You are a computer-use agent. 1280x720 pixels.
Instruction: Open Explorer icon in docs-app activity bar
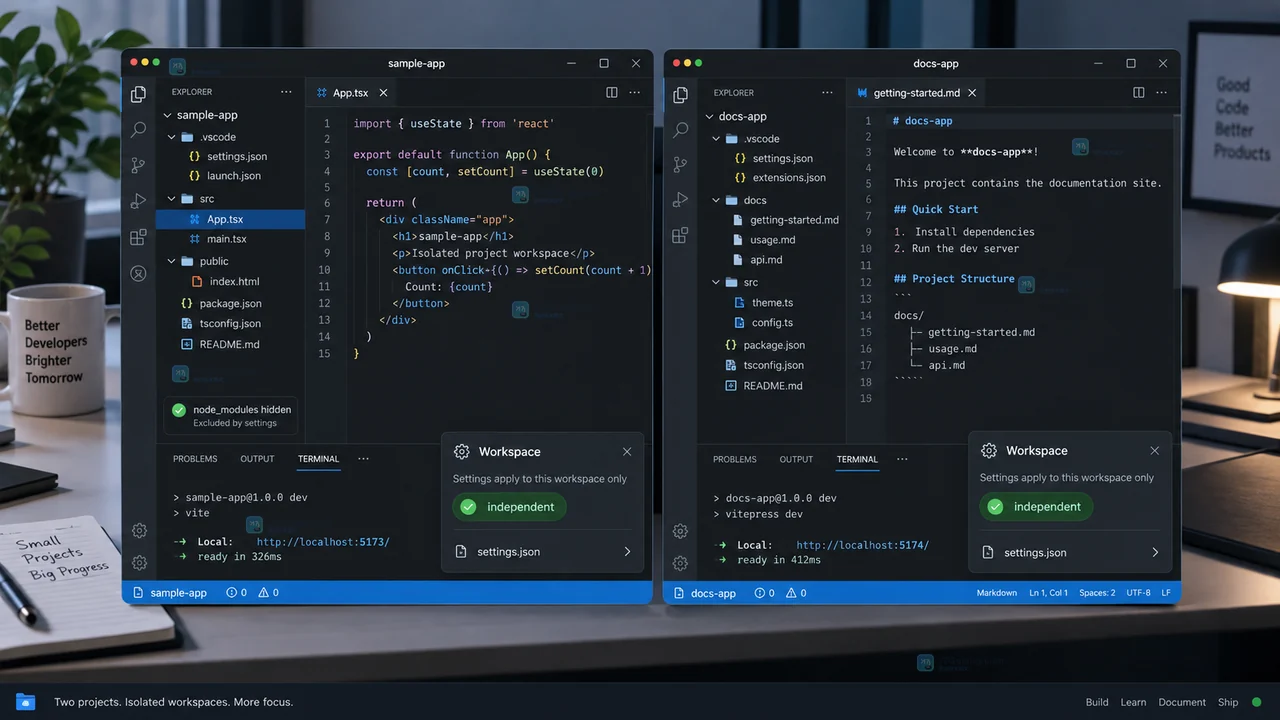680,95
